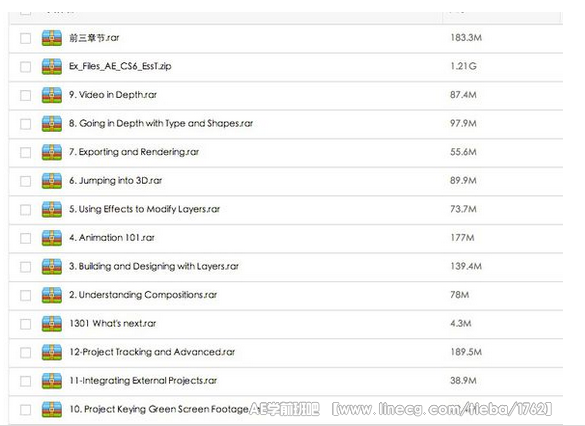The width and height of the screenshot is (585, 426).
Task: Open 6. Jumping into 3D.rar
Action: pyautogui.click(x=116, y=181)
